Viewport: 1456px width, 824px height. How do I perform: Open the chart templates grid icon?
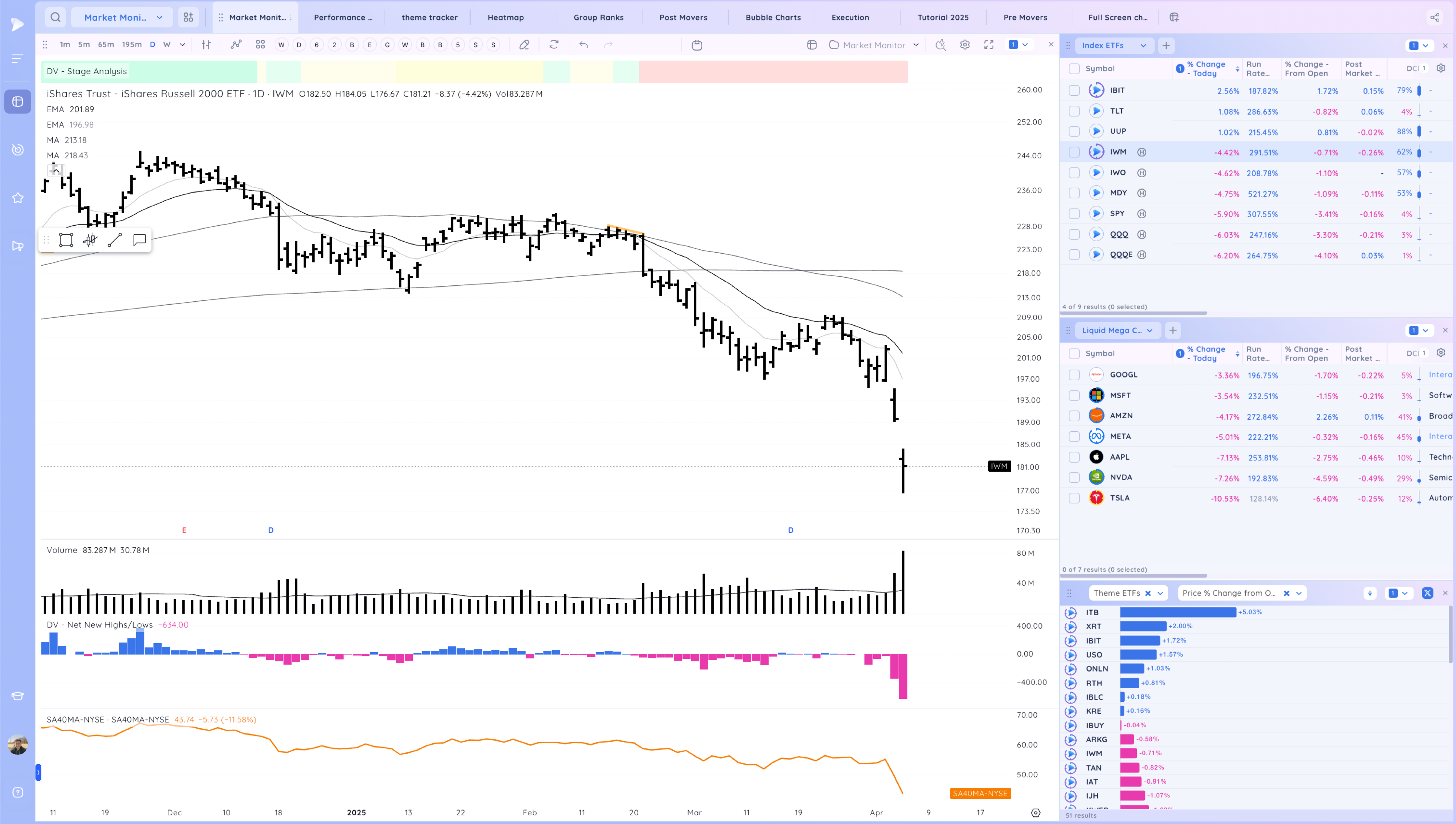coord(260,45)
